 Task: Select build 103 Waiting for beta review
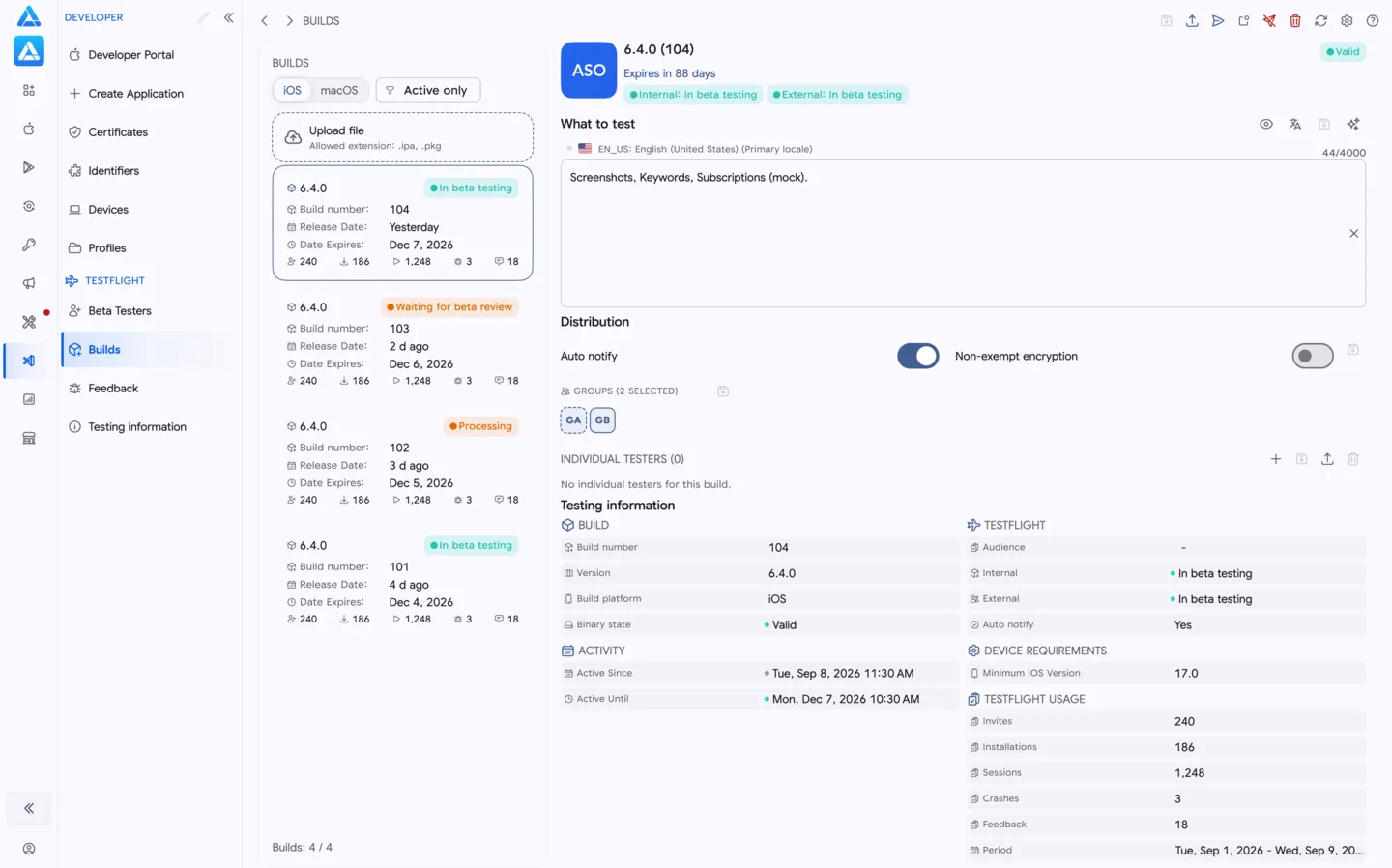pos(402,343)
